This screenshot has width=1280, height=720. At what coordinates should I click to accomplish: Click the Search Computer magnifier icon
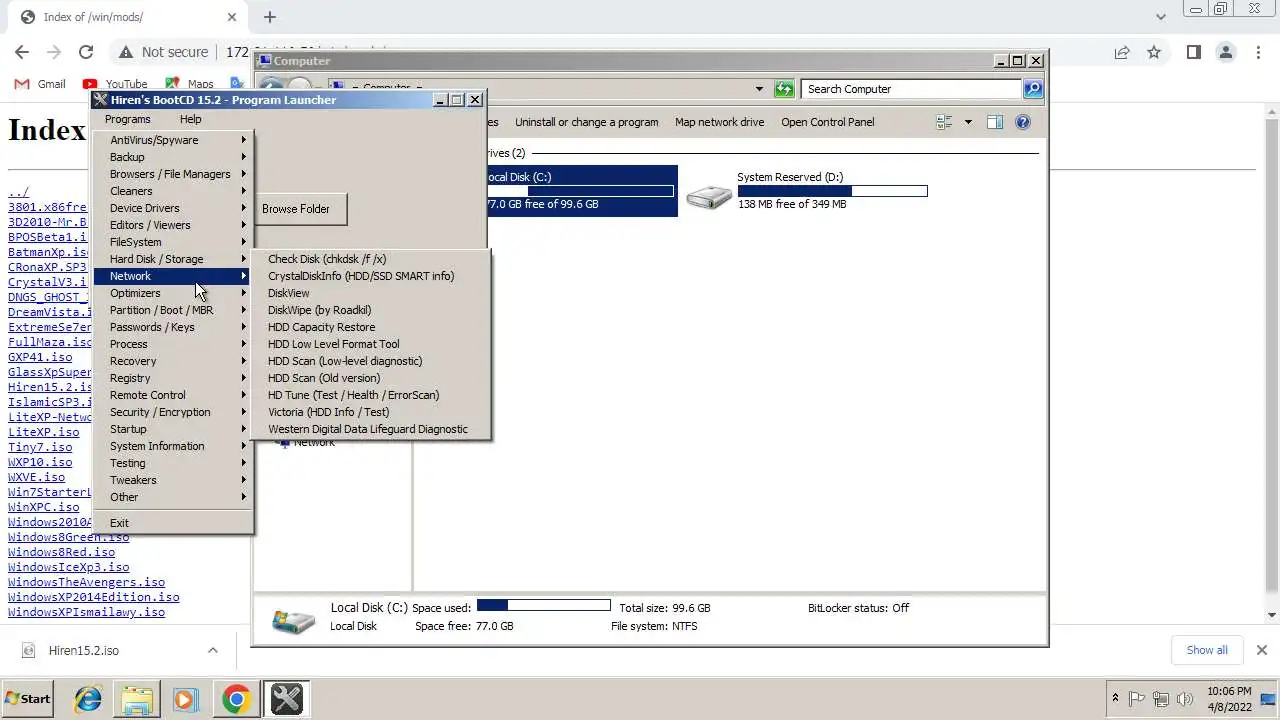[1032, 89]
